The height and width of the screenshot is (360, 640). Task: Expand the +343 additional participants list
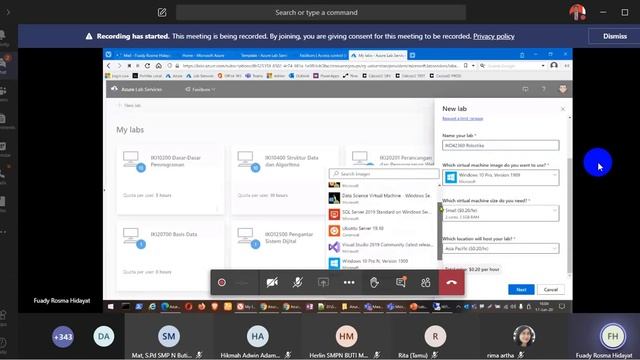click(x=63, y=337)
